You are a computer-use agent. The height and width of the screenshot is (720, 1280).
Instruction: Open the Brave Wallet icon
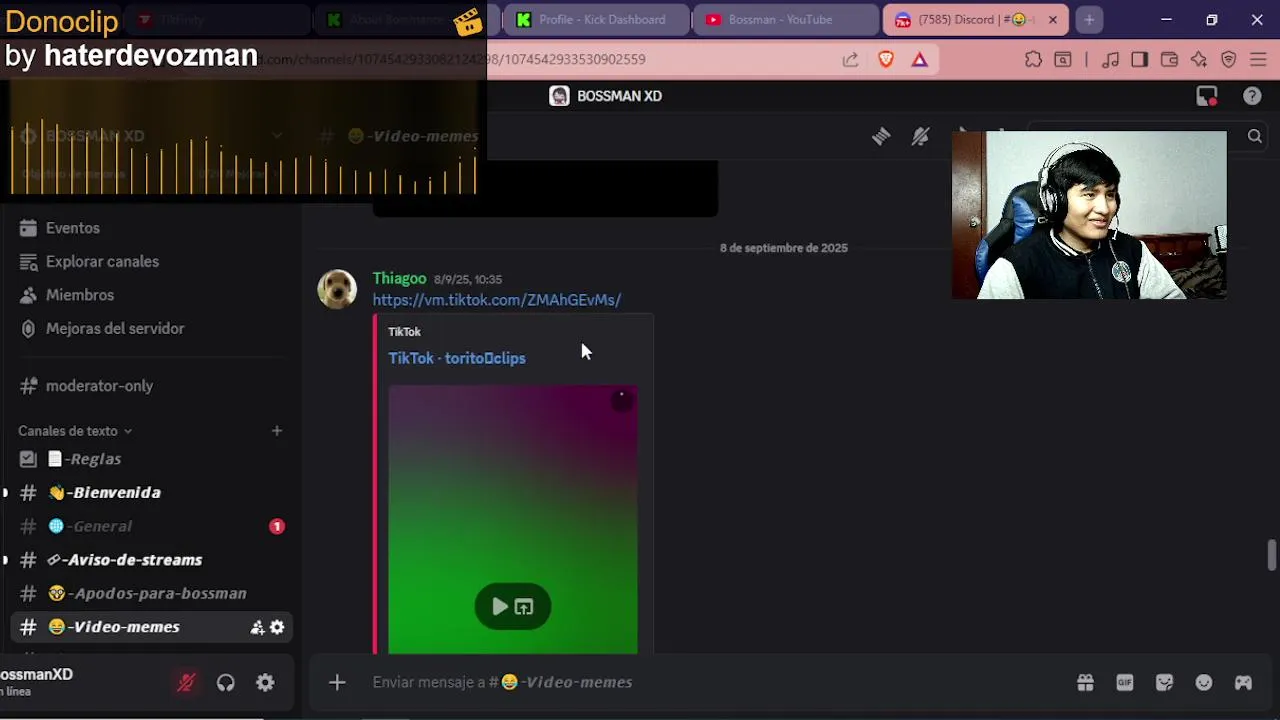click(x=1169, y=60)
